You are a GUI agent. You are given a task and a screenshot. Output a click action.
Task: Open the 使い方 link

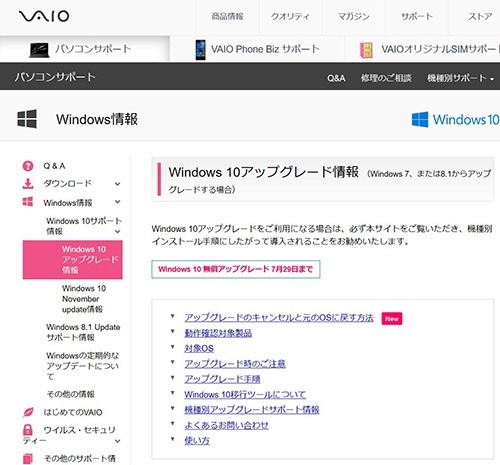pyautogui.click(x=197, y=441)
